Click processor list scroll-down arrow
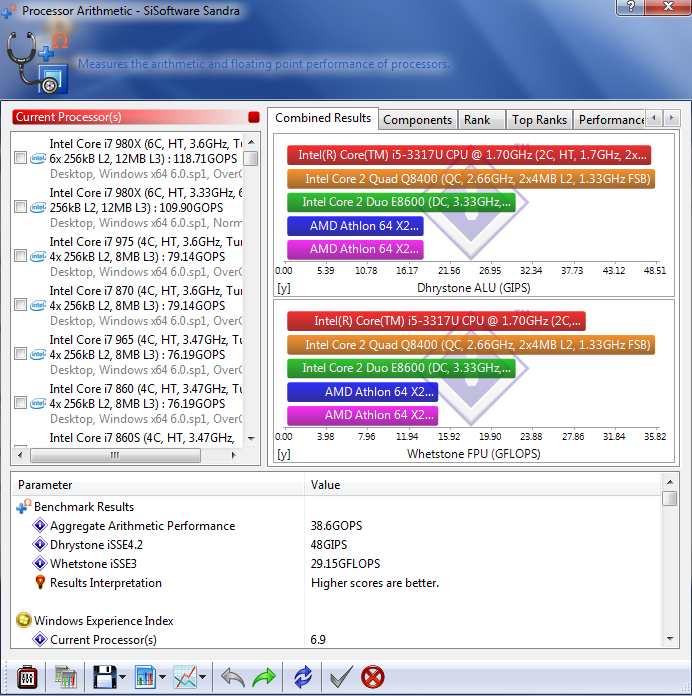 pyautogui.click(x=251, y=439)
